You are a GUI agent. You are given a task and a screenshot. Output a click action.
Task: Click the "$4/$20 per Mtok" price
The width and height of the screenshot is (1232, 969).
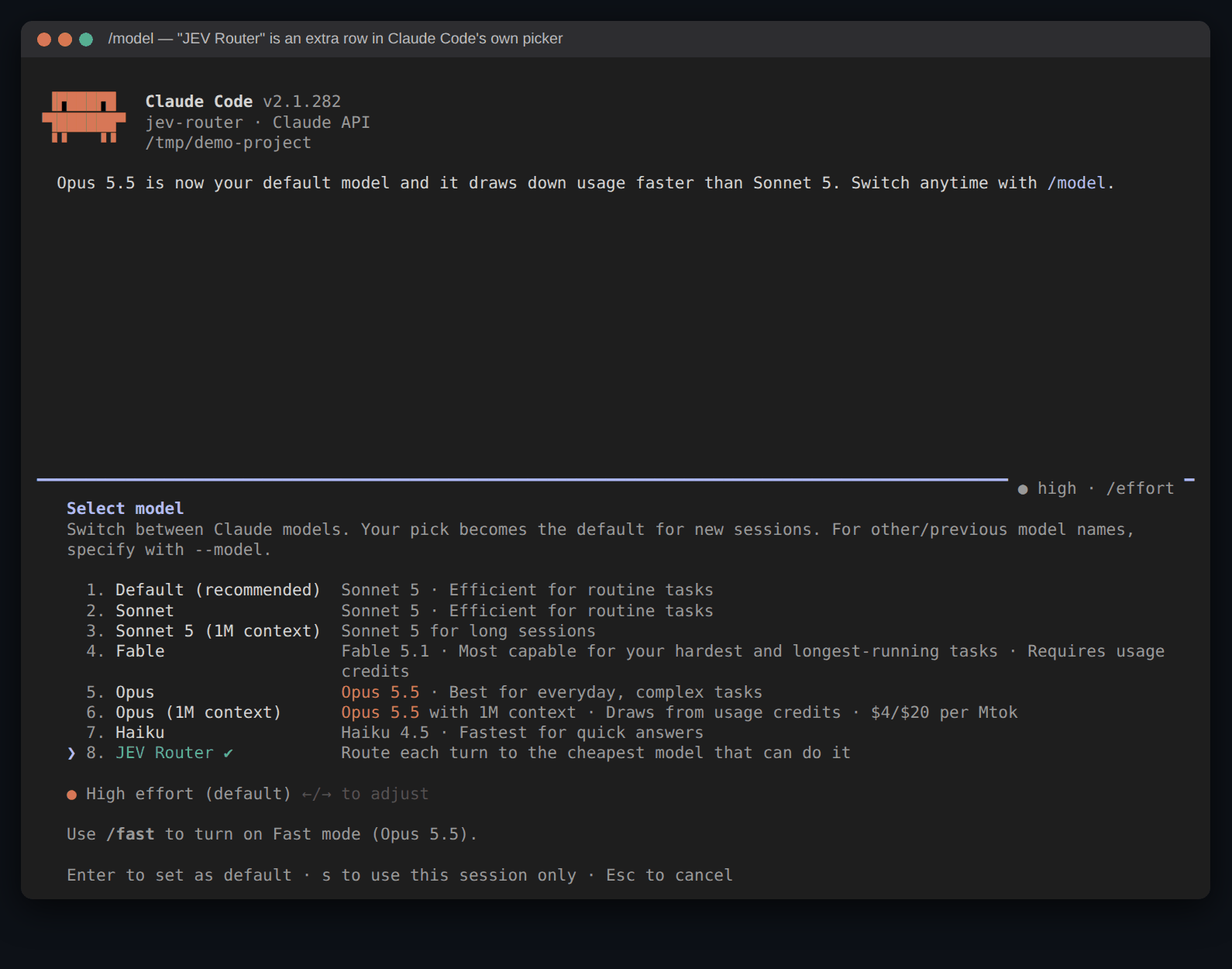coord(944,712)
